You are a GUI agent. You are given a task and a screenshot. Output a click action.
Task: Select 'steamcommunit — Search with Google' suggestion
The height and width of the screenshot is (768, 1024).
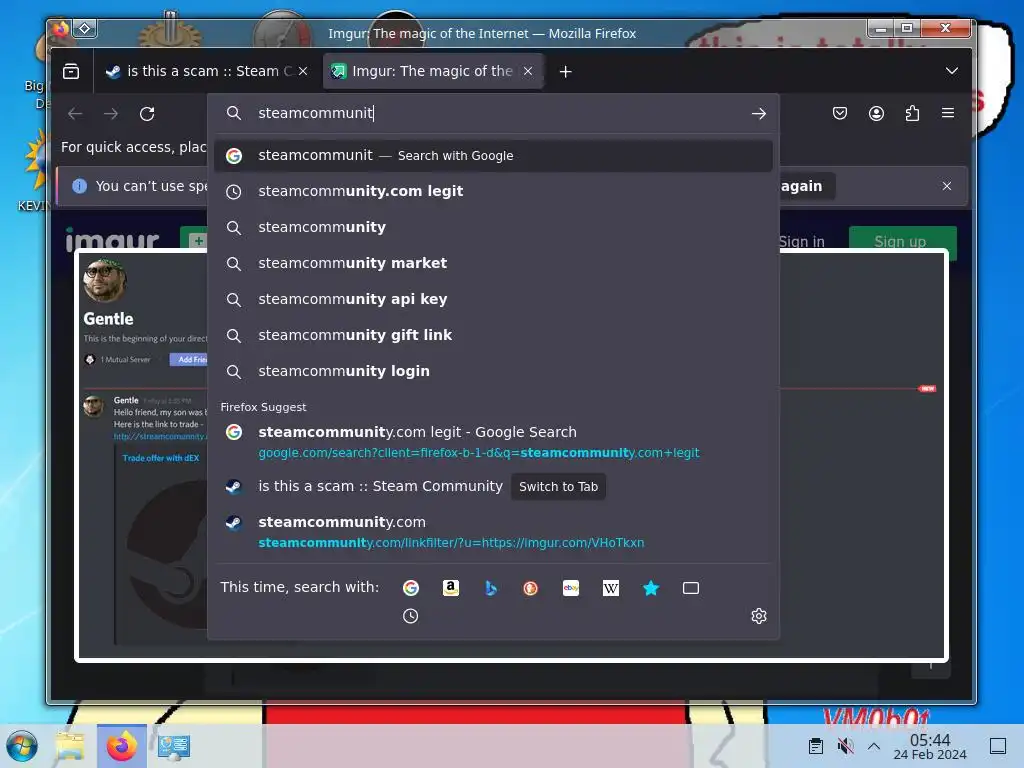point(493,155)
